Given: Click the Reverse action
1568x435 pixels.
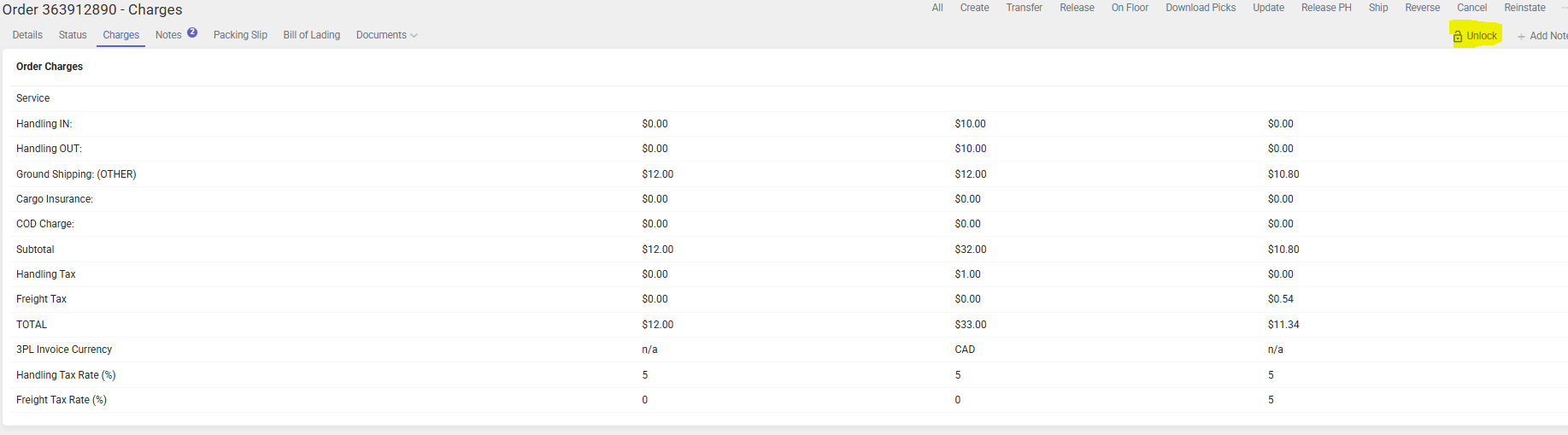Looking at the screenshot, I should click(1422, 8).
